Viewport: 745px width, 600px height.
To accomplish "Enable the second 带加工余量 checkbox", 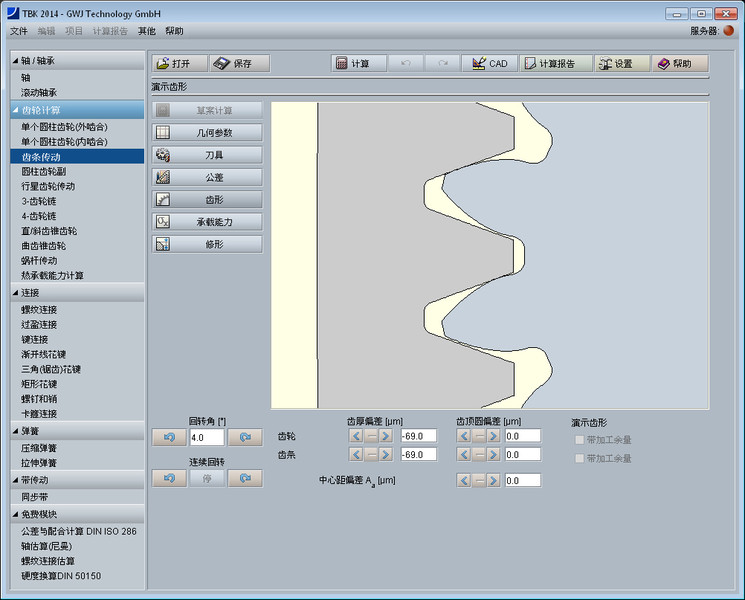I will pyautogui.click(x=579, y=458).
